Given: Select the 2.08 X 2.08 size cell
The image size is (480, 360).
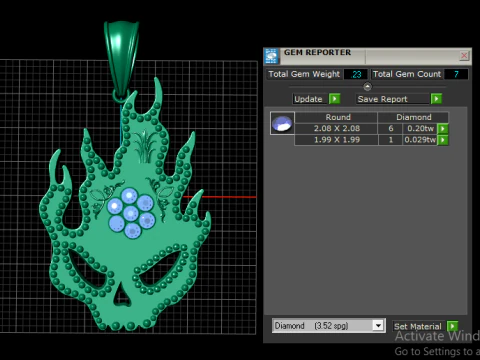Looking at the screenshot, I should (336, 129).
